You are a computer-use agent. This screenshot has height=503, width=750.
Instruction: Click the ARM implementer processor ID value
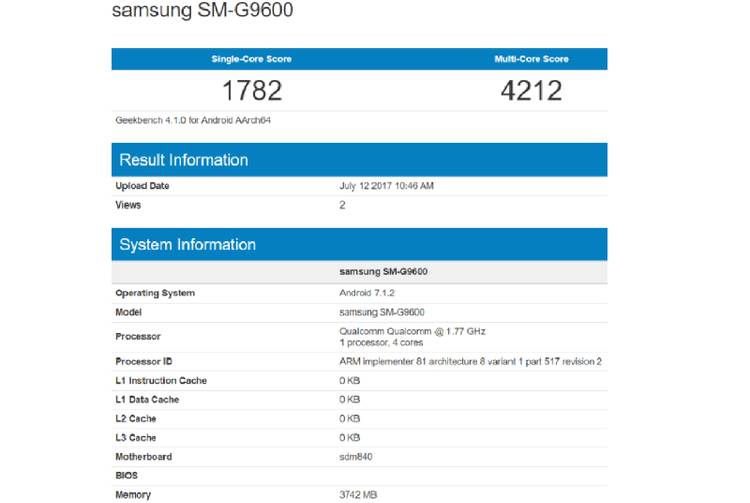(470, 361)
